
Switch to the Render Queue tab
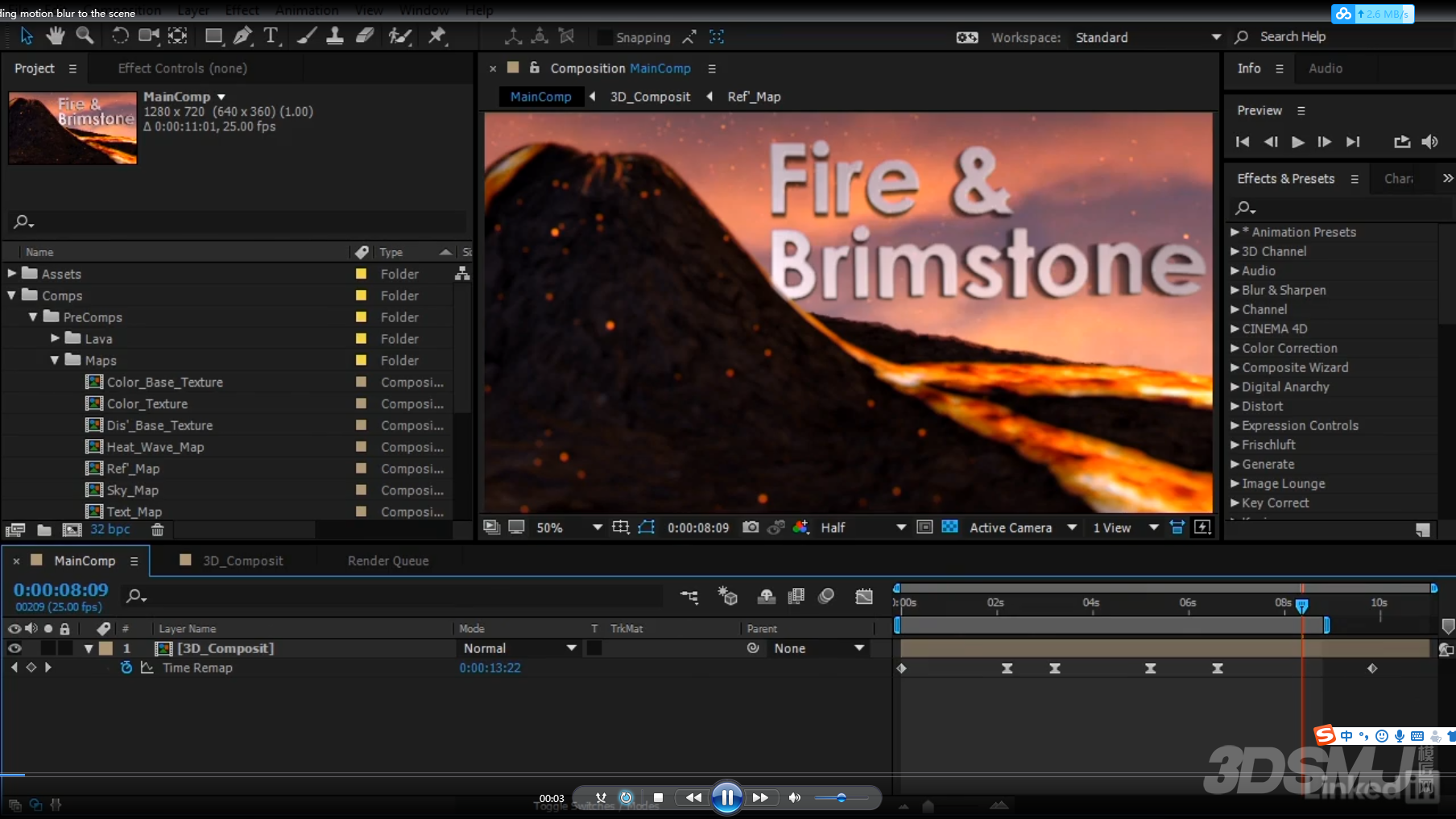tap(388, 560)
